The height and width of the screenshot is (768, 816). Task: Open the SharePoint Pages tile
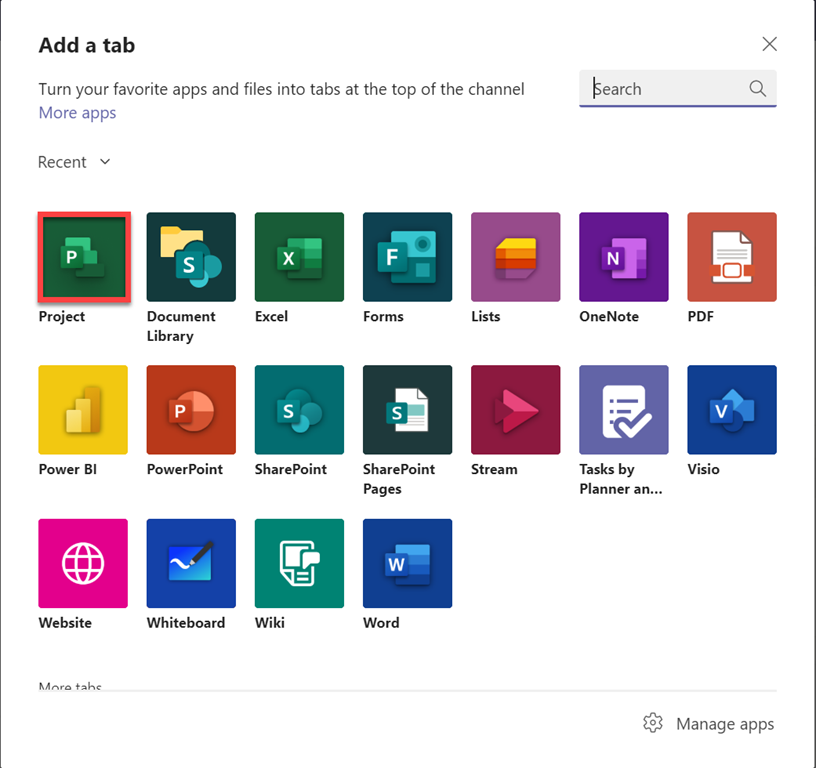(x=407, y=410)
